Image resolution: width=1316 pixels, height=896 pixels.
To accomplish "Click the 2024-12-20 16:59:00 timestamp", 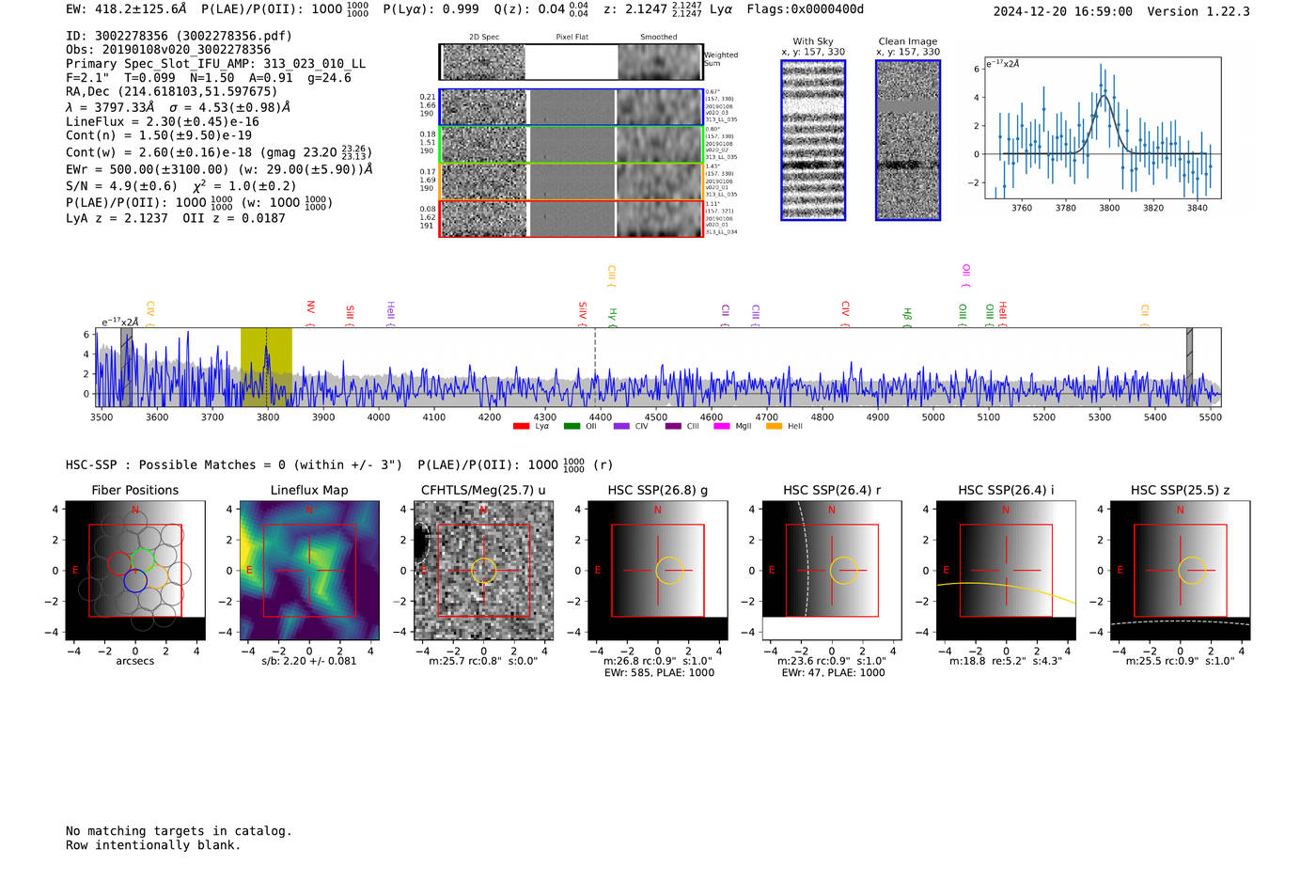I will [x=1062, y=11].
